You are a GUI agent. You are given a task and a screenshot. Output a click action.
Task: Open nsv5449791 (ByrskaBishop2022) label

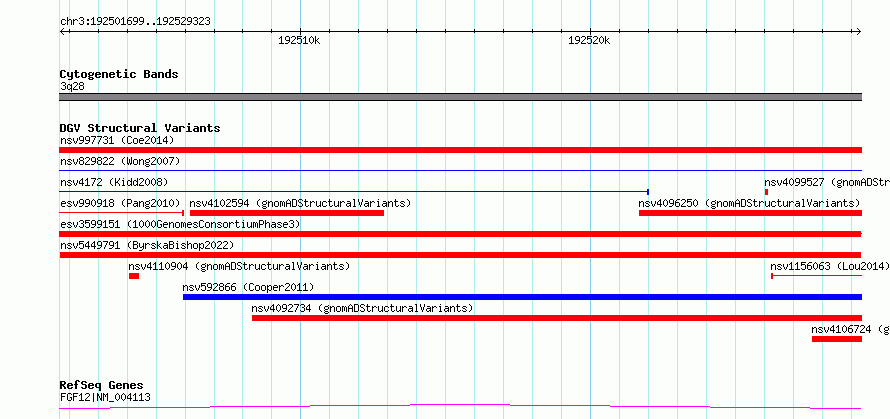pos(147,245)
